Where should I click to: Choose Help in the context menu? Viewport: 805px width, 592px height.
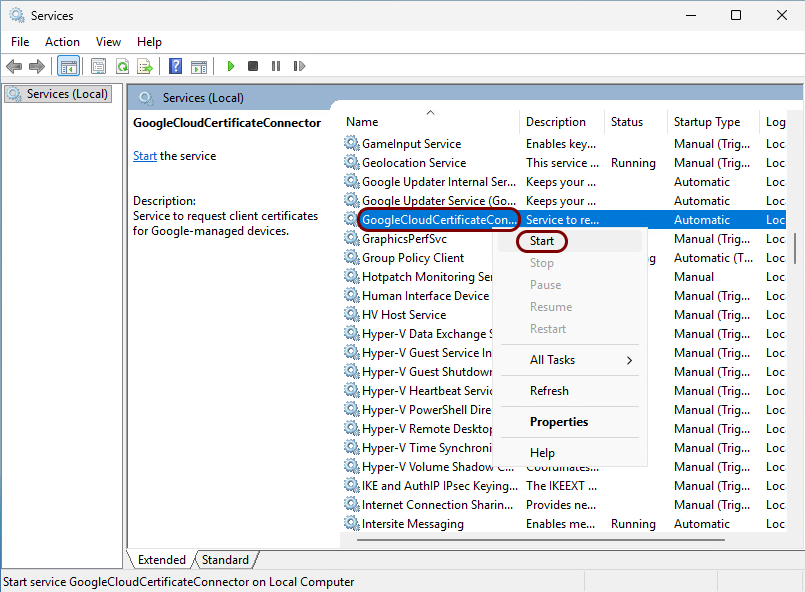(x=570, y=452)
